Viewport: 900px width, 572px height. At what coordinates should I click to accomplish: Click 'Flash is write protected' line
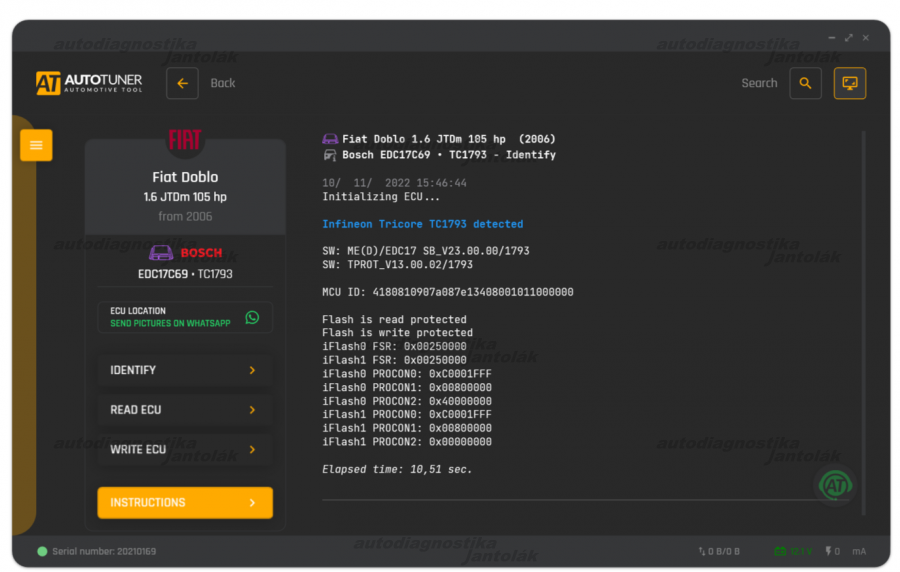tap(397, 333)
